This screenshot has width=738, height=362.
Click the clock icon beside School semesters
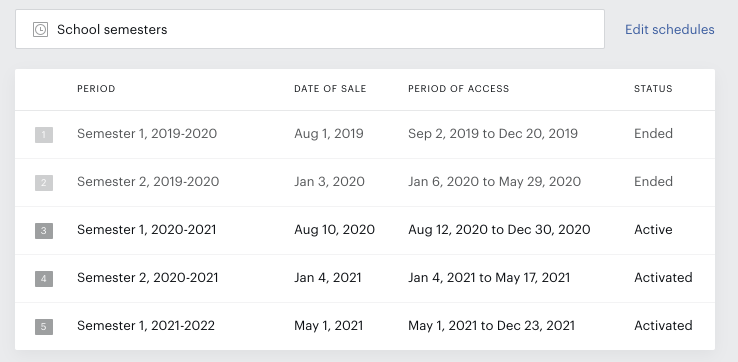[40, 30]
